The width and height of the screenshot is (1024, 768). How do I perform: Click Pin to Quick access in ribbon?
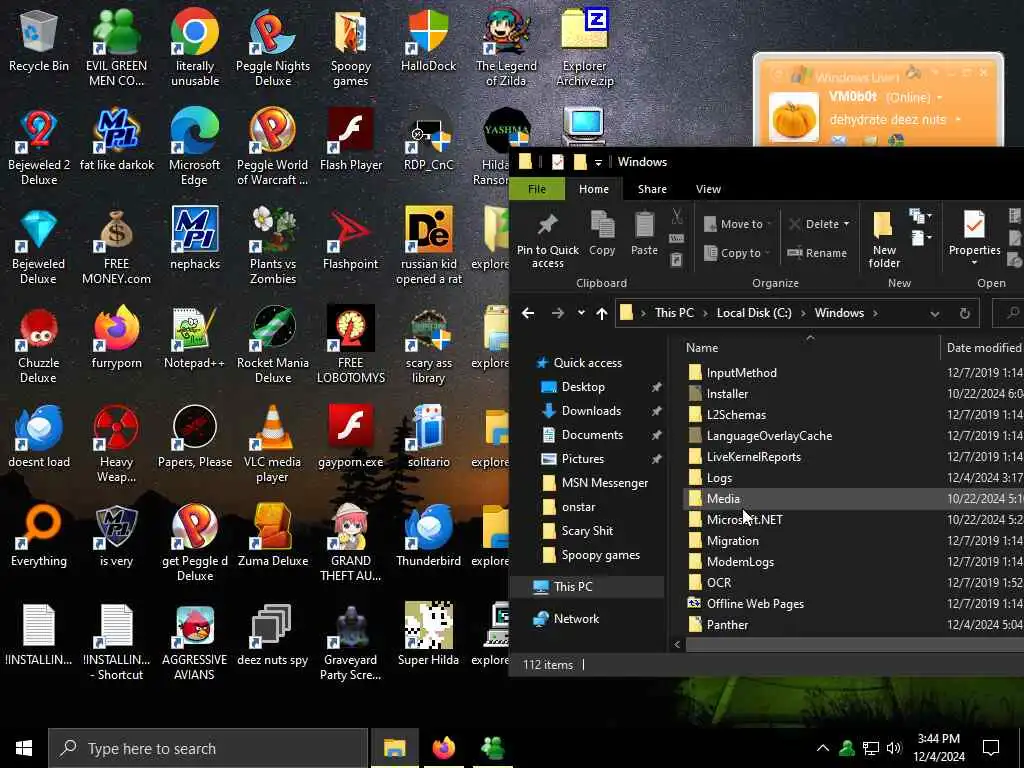[x=547, y=241]
